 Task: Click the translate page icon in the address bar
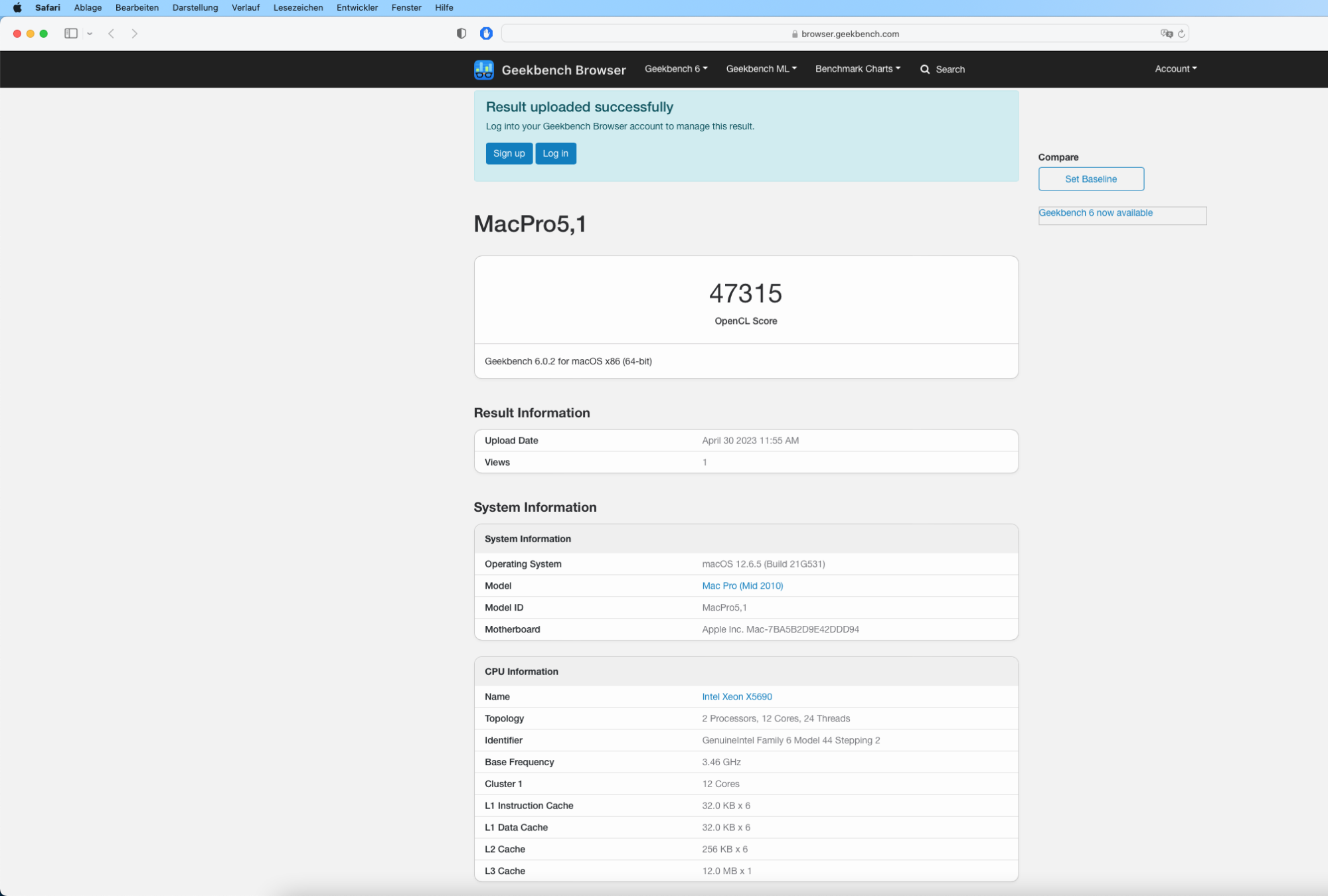[1166, 34]
